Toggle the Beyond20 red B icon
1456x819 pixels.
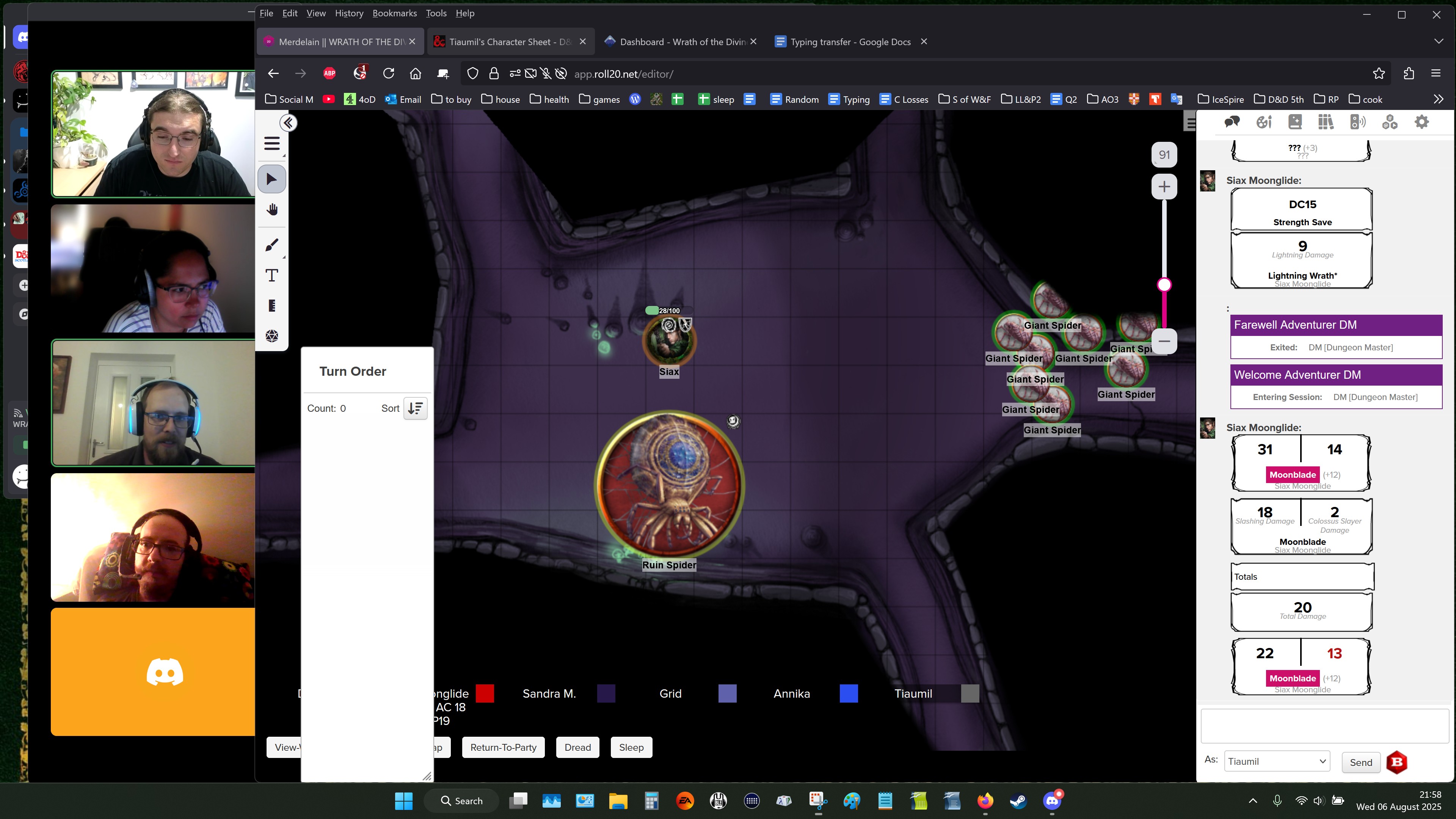coord(1396,762)
